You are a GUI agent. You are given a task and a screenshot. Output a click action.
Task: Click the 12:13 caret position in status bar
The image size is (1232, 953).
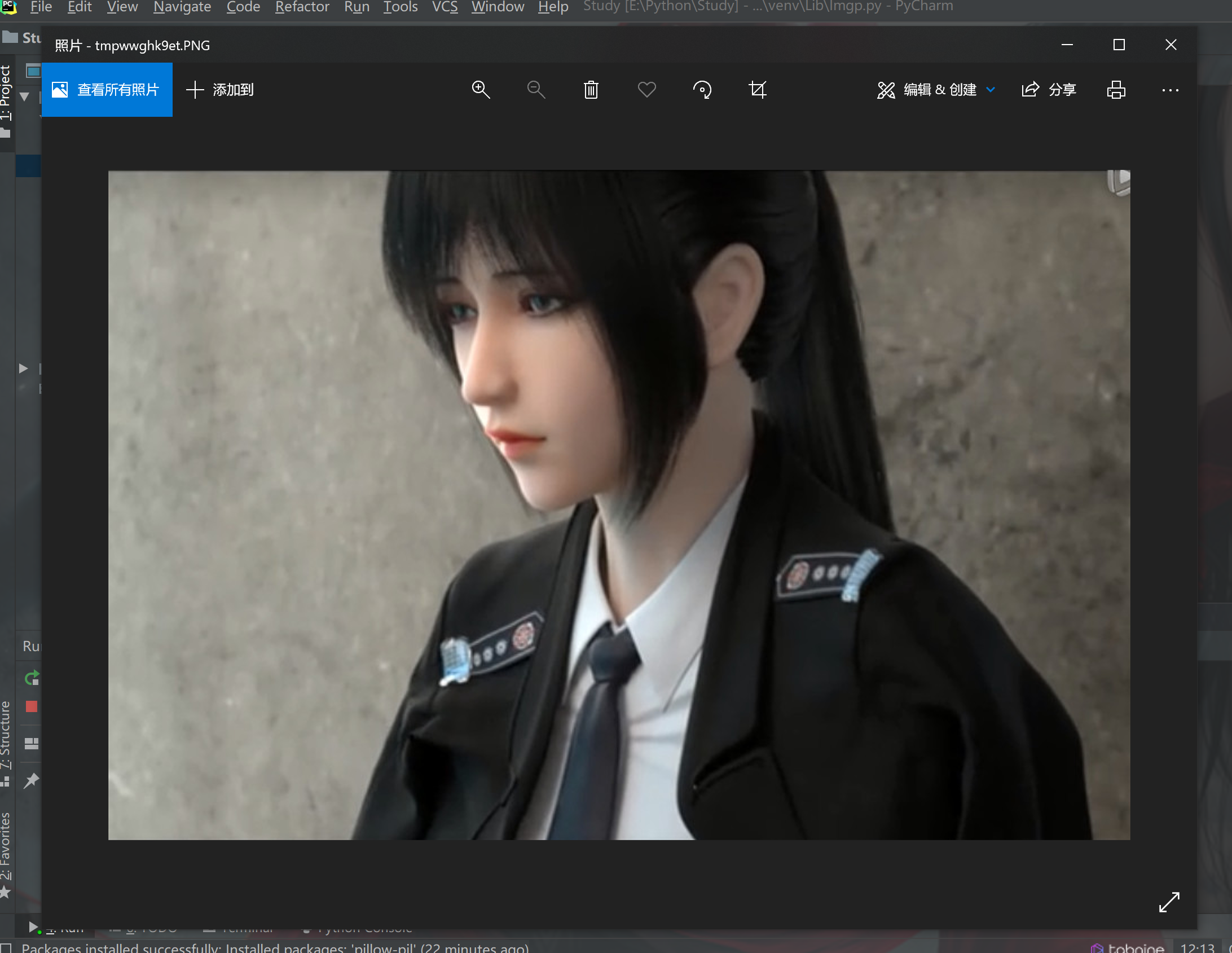pos(1197,947)
